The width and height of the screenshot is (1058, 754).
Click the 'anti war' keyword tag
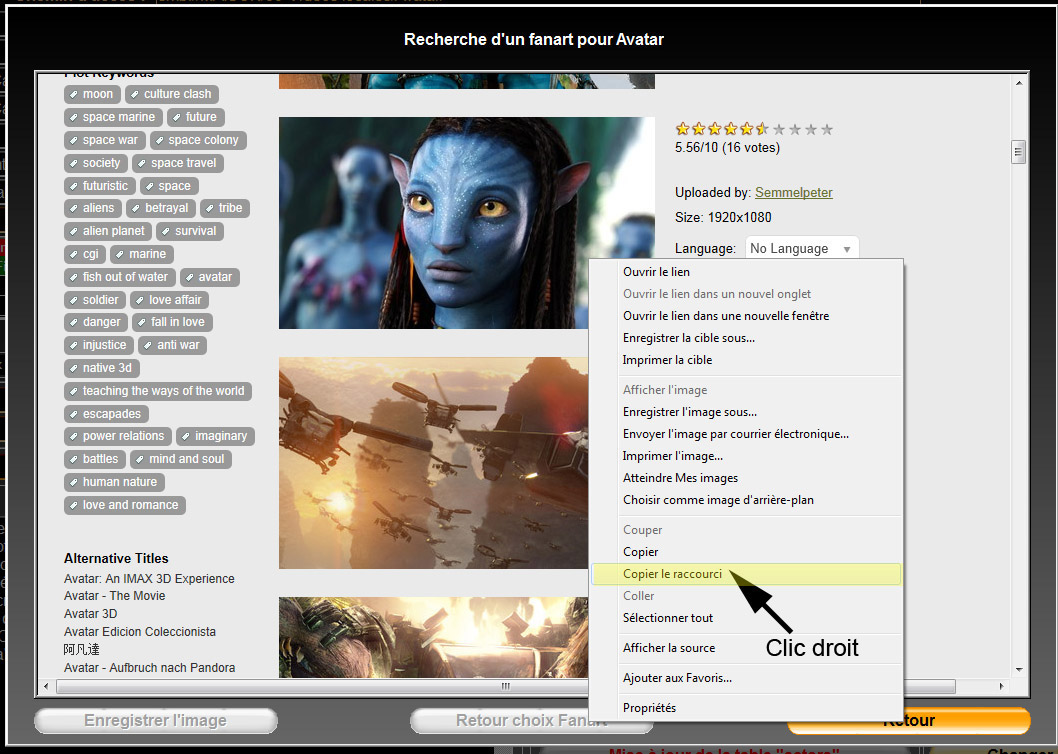tap(173, 345)
